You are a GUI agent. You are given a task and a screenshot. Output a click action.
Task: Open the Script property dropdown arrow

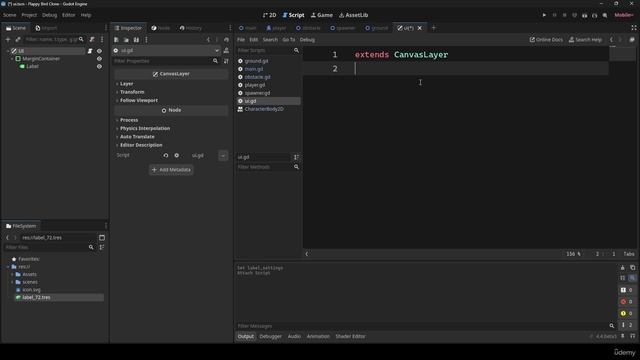(223, 156)
